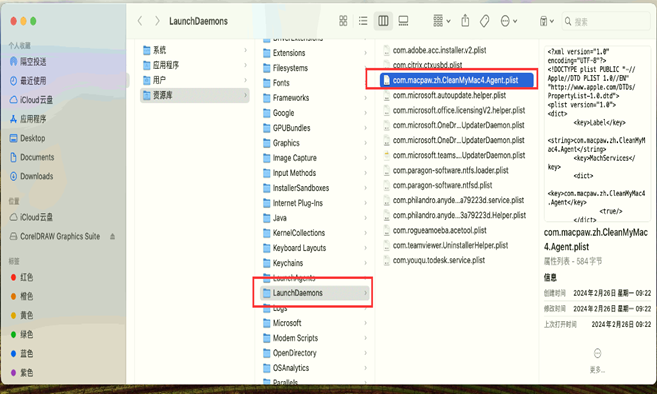Go forward with the right chevron
This screenshot has height=394, width=657.
click(x=157, y=21)
